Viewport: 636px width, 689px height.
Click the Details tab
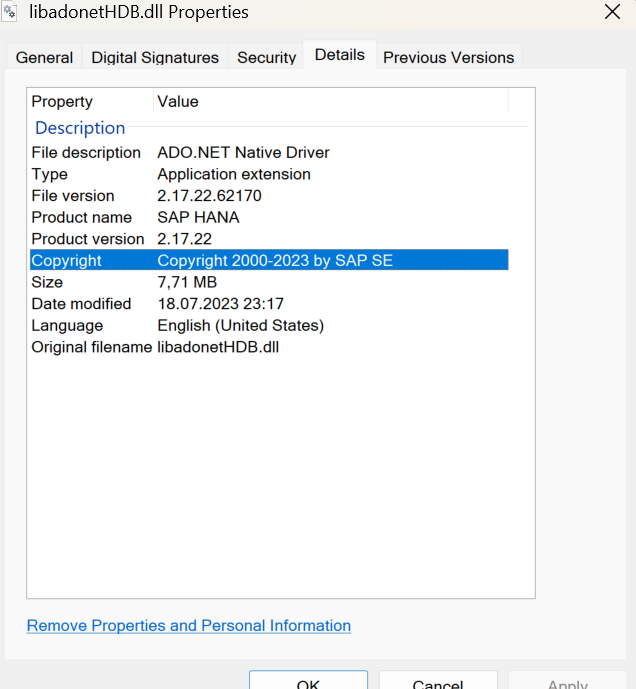click(x=340, y=55)
